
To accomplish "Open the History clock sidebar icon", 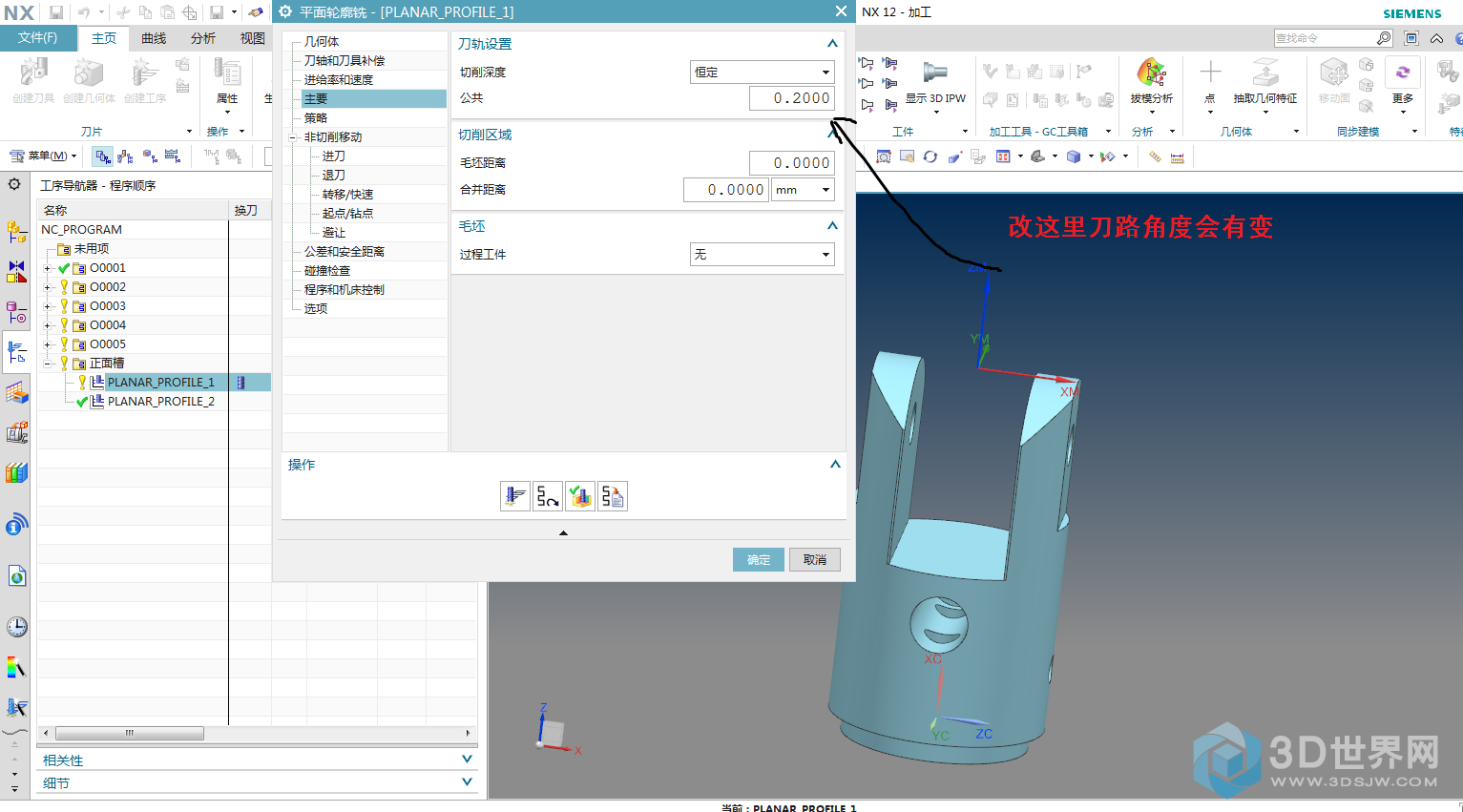I will pyautogui.click(x=17, y=627).
